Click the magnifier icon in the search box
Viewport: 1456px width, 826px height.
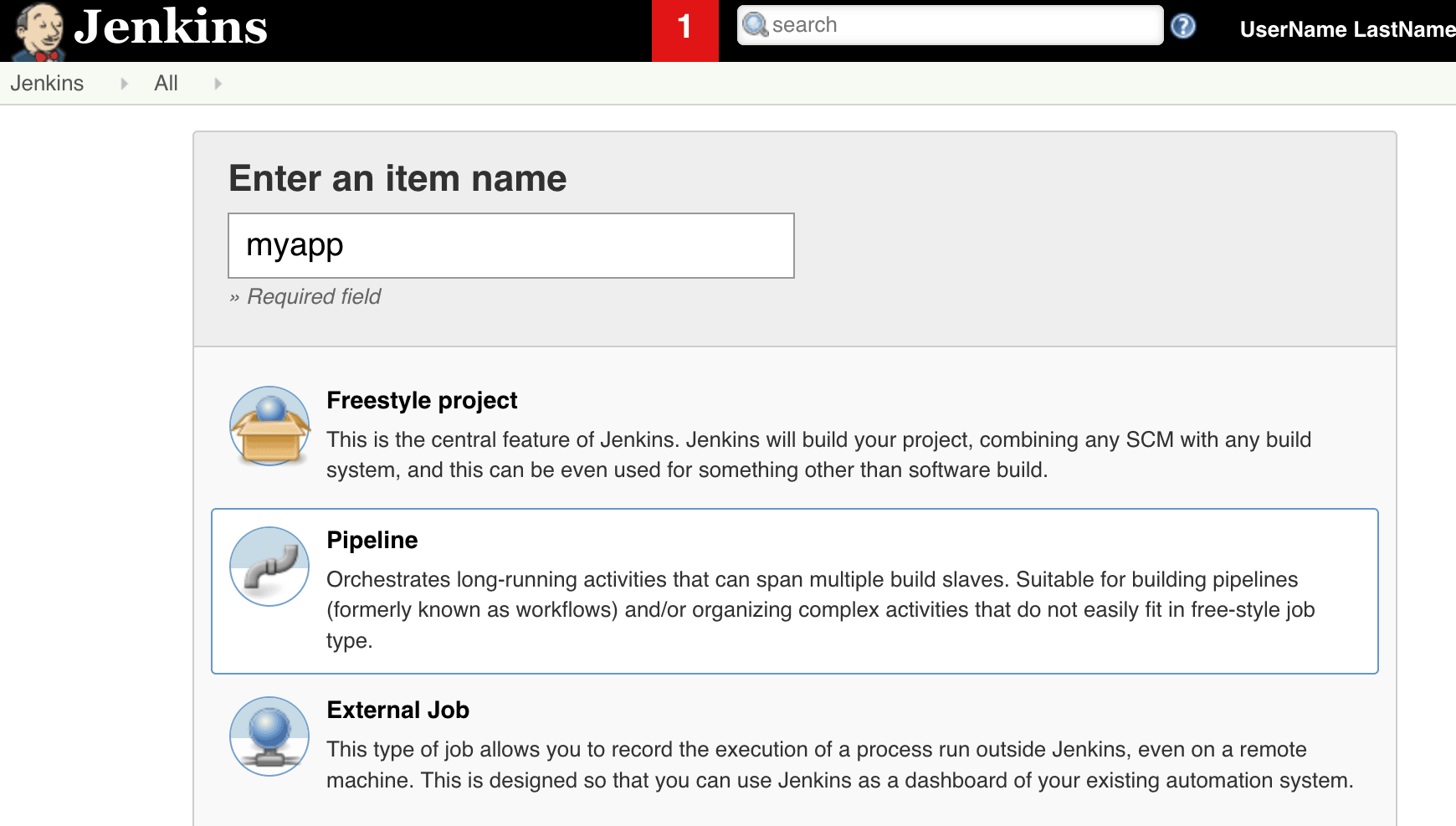[756, 26]
